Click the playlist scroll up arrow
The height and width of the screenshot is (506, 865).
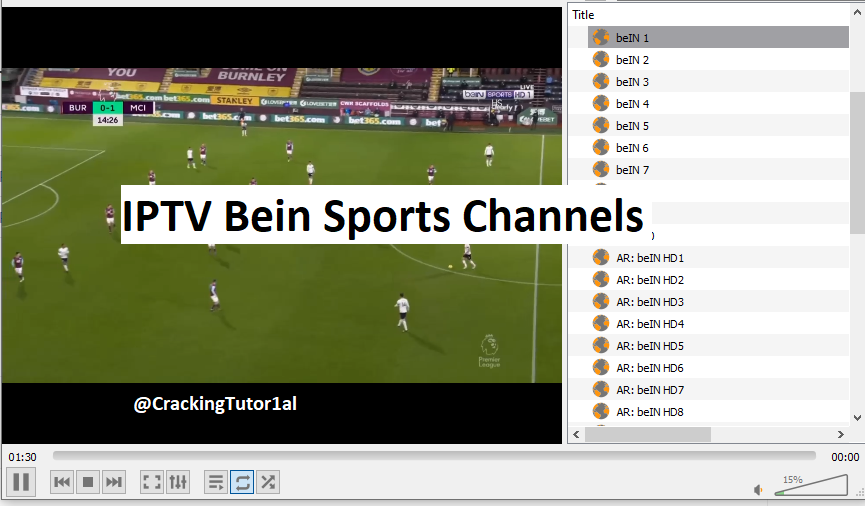click(857, 12)
